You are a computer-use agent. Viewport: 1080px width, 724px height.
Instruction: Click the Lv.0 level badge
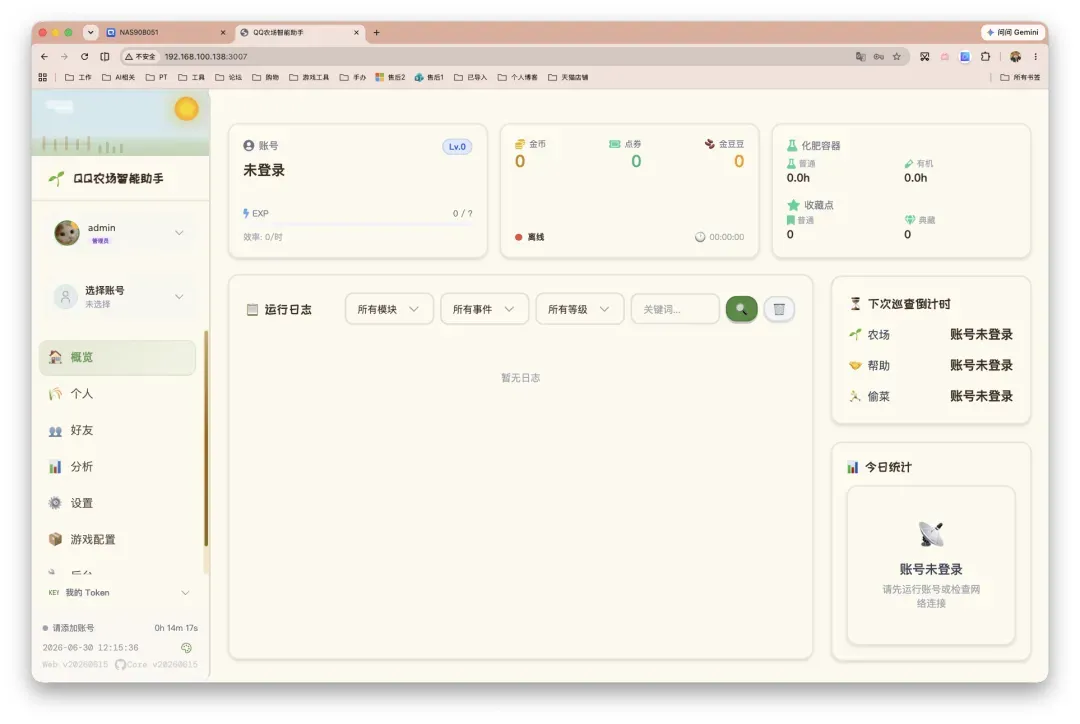457,146
